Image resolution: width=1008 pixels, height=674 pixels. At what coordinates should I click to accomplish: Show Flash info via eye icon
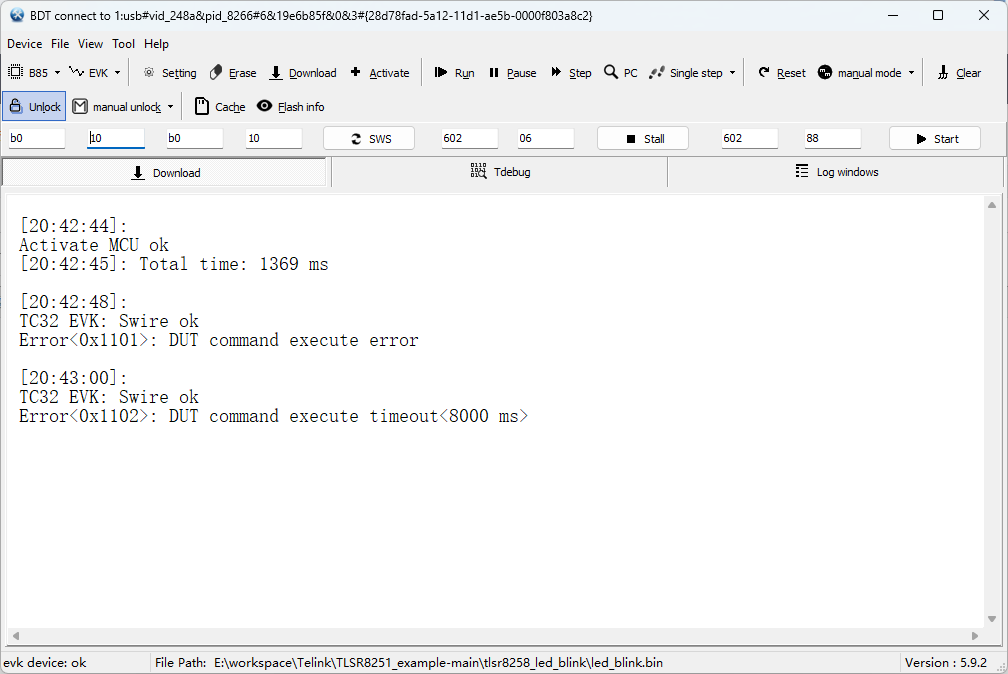click(x=291, y=107)
